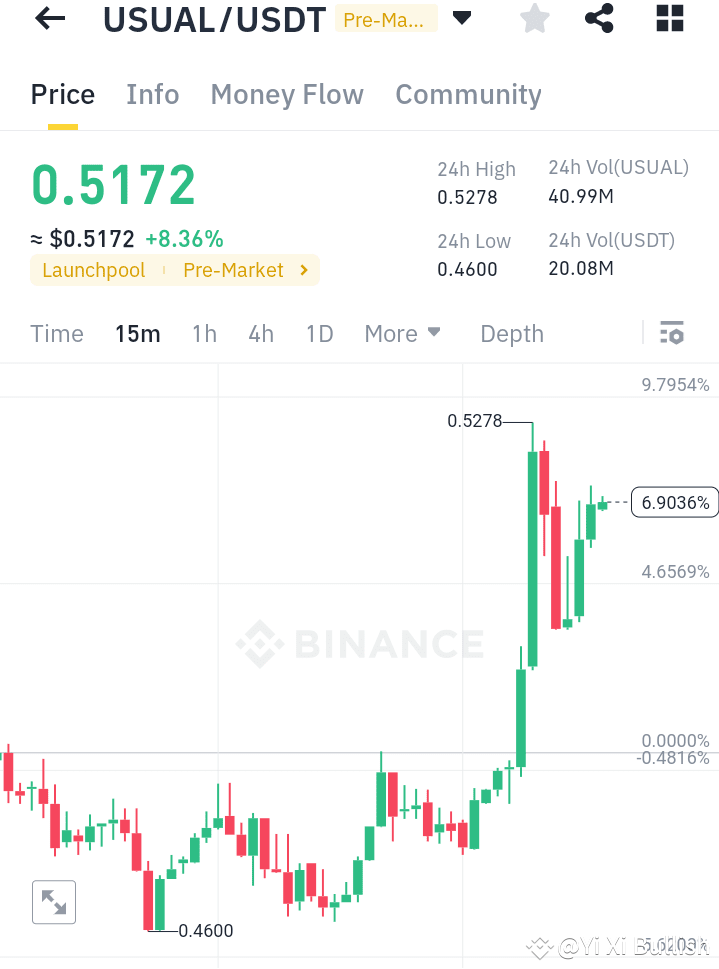Click the 6.9036% price percentage label

coord(674,502)
